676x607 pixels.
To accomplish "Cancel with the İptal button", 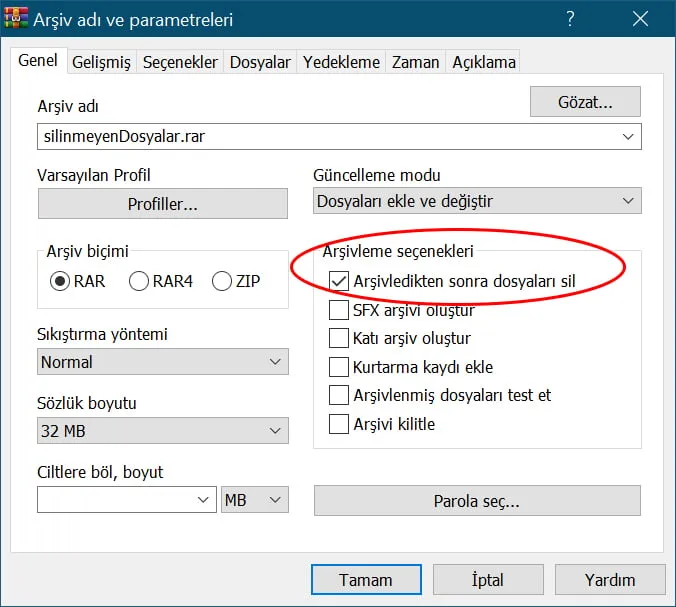I will click(x=488, y=579).
